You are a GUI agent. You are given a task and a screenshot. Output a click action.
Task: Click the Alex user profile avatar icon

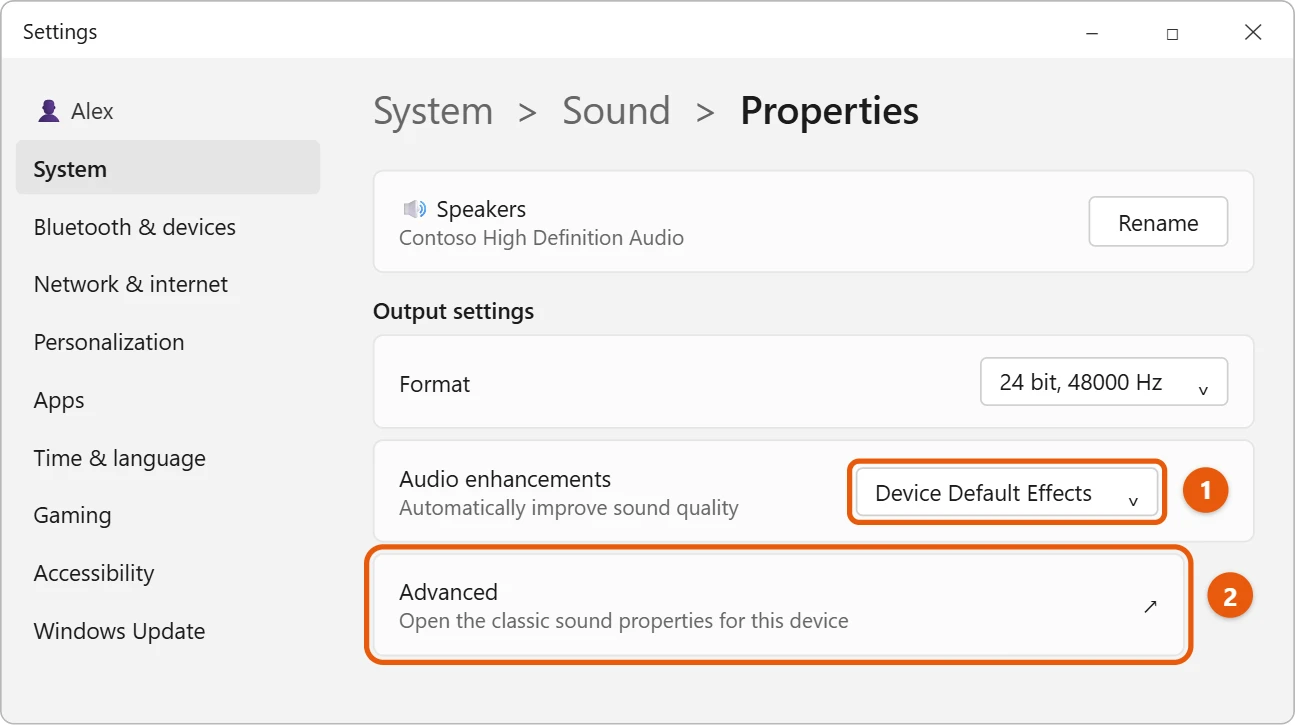(x=48, y=111)
